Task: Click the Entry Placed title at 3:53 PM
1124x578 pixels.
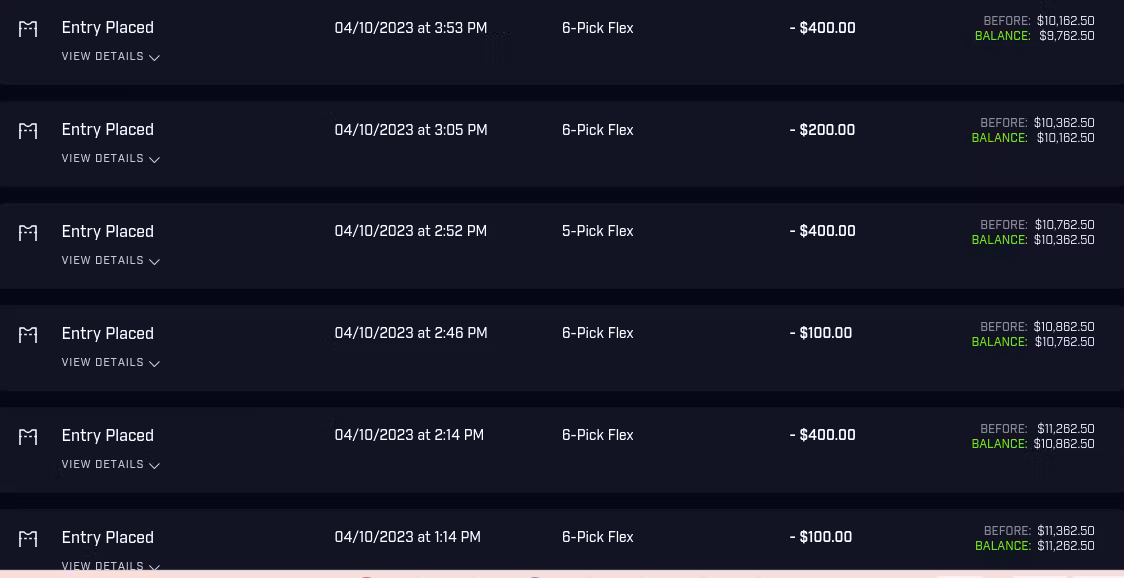Action: [x=107, y=28]
